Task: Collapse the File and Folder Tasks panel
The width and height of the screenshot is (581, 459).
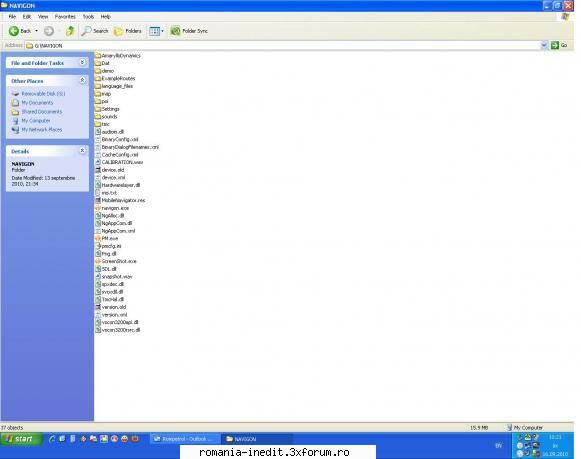Action: (82, 63)
